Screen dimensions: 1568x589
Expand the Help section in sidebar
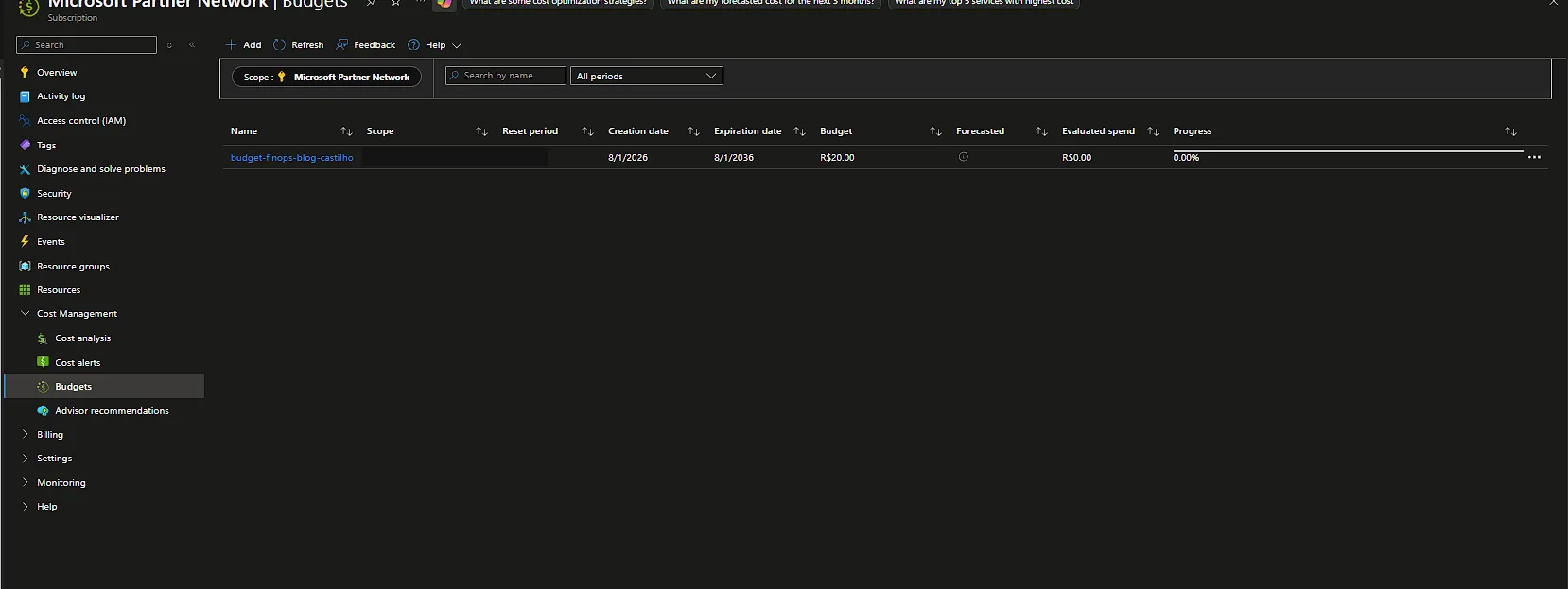pyautogui.click(x=25, y=506)
